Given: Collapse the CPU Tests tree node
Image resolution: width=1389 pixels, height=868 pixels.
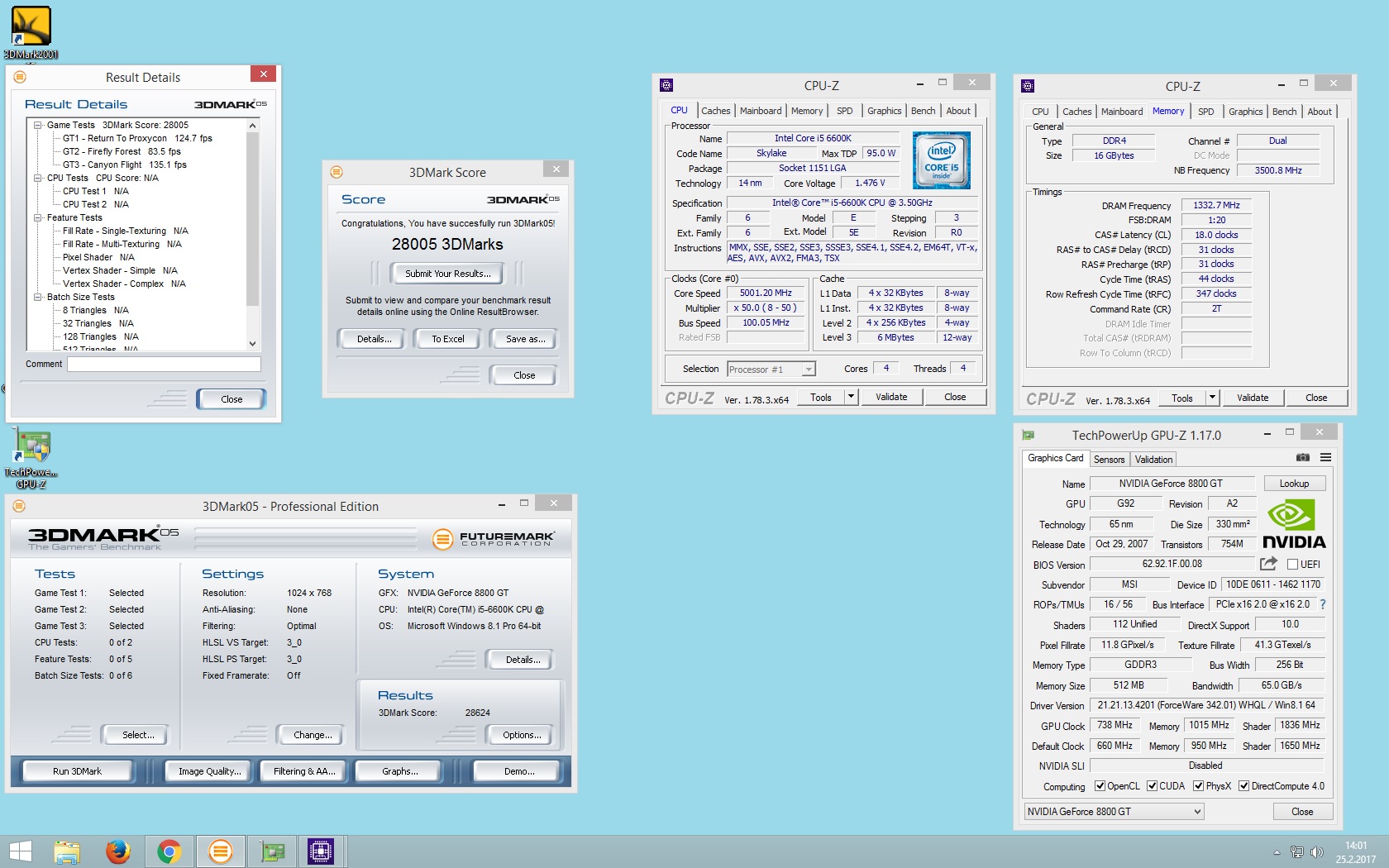Looking at the screenshot, I should (37, 178).
